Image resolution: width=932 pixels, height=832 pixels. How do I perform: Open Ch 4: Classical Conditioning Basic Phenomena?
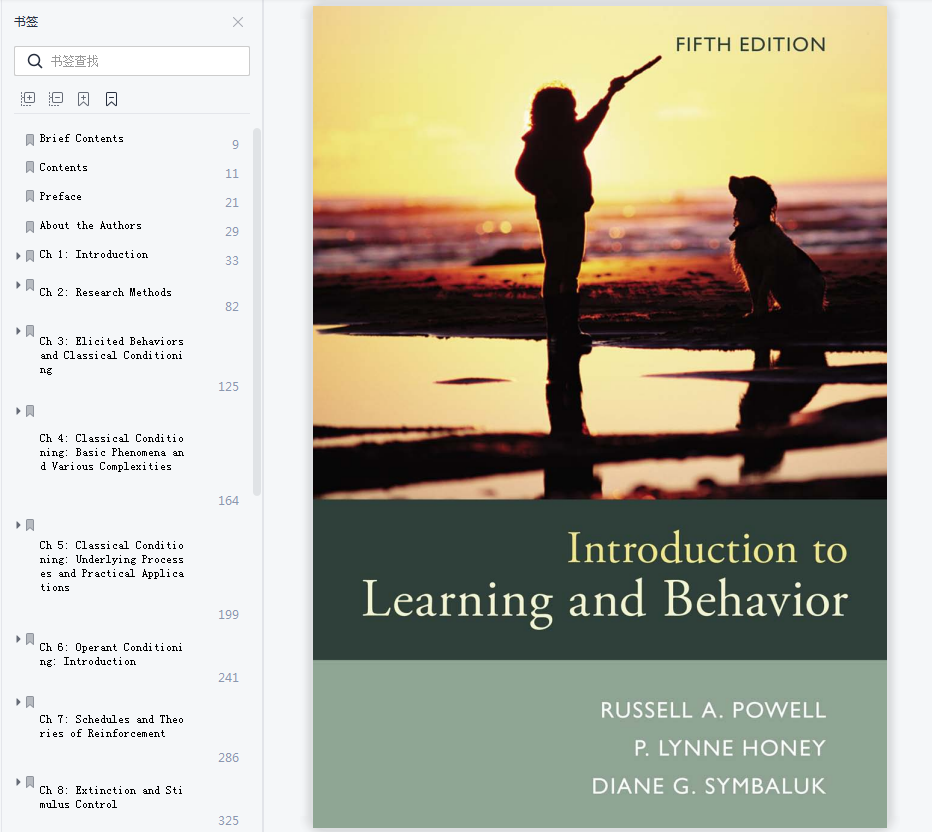click(x=112, y=452)
